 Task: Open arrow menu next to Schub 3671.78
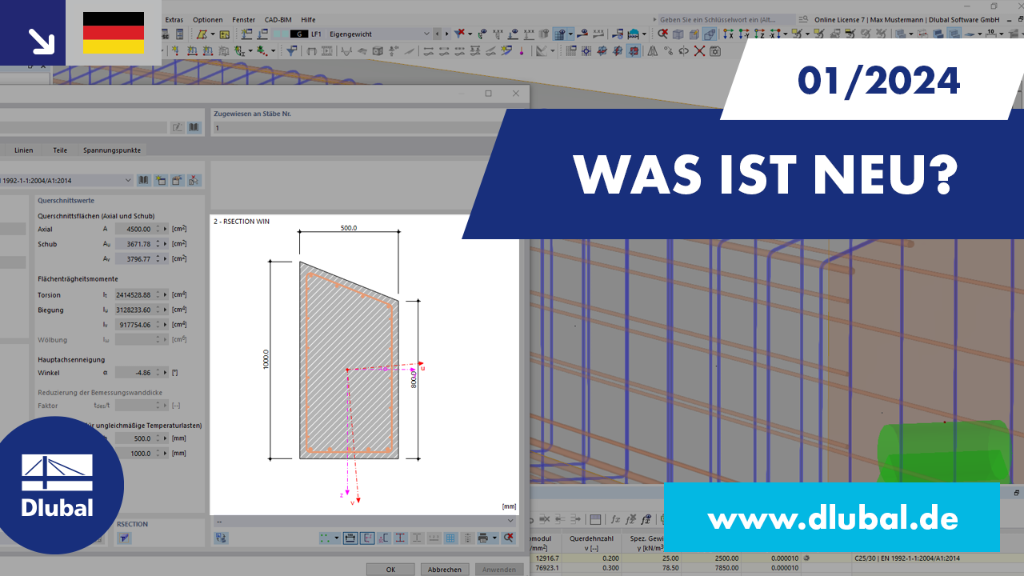point(165,244)
